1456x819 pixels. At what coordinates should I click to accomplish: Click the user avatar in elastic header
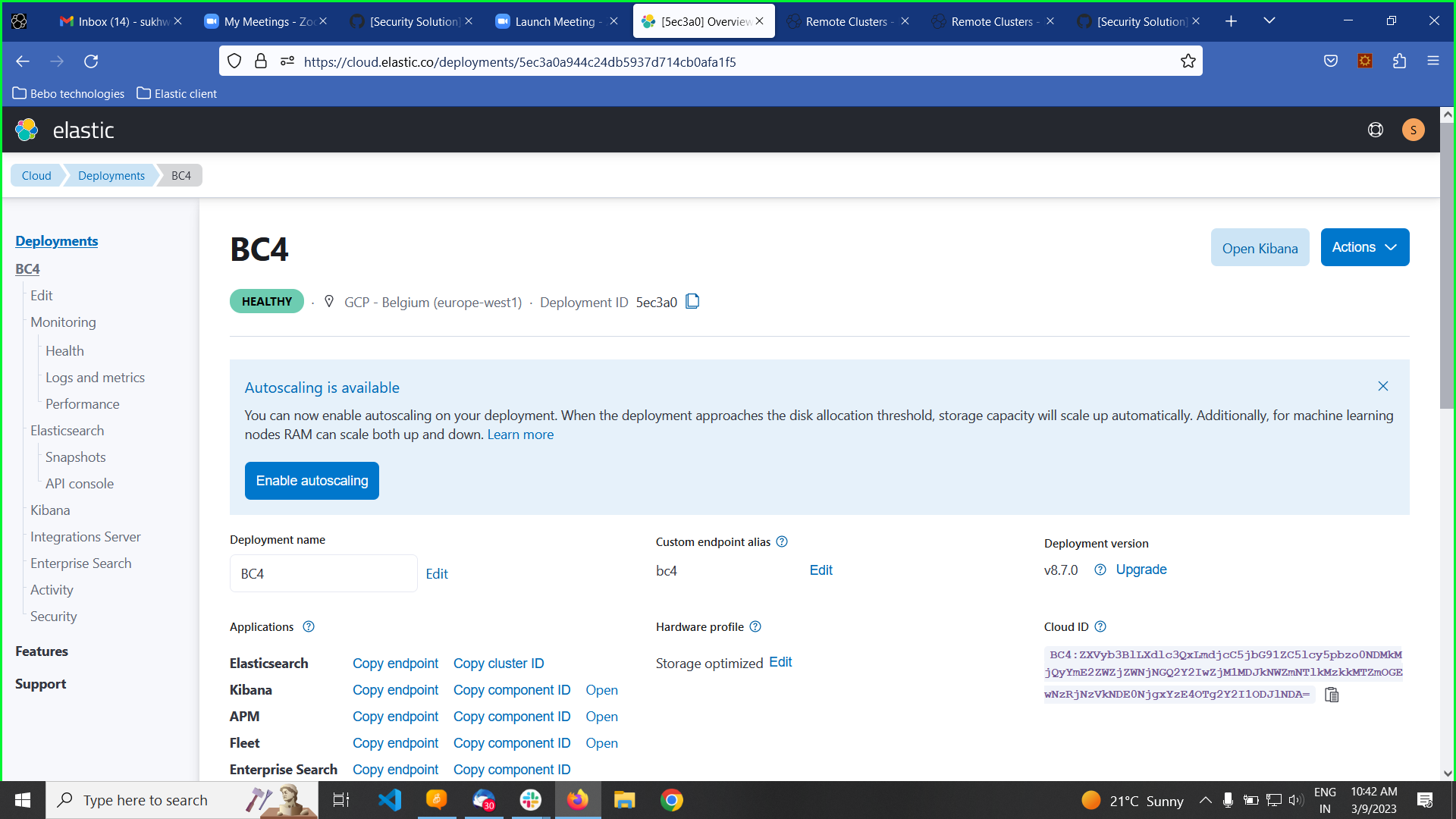point(1413,130)
